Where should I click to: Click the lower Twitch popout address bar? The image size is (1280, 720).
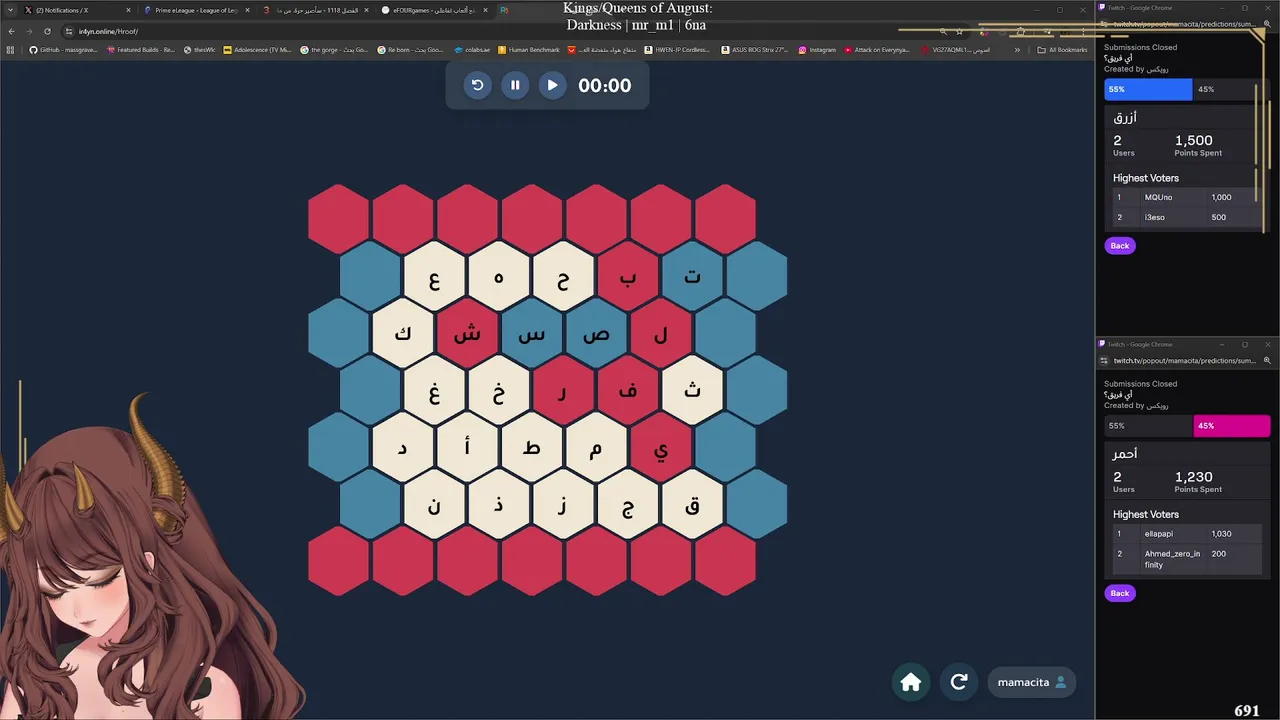tap(1185, 360)
